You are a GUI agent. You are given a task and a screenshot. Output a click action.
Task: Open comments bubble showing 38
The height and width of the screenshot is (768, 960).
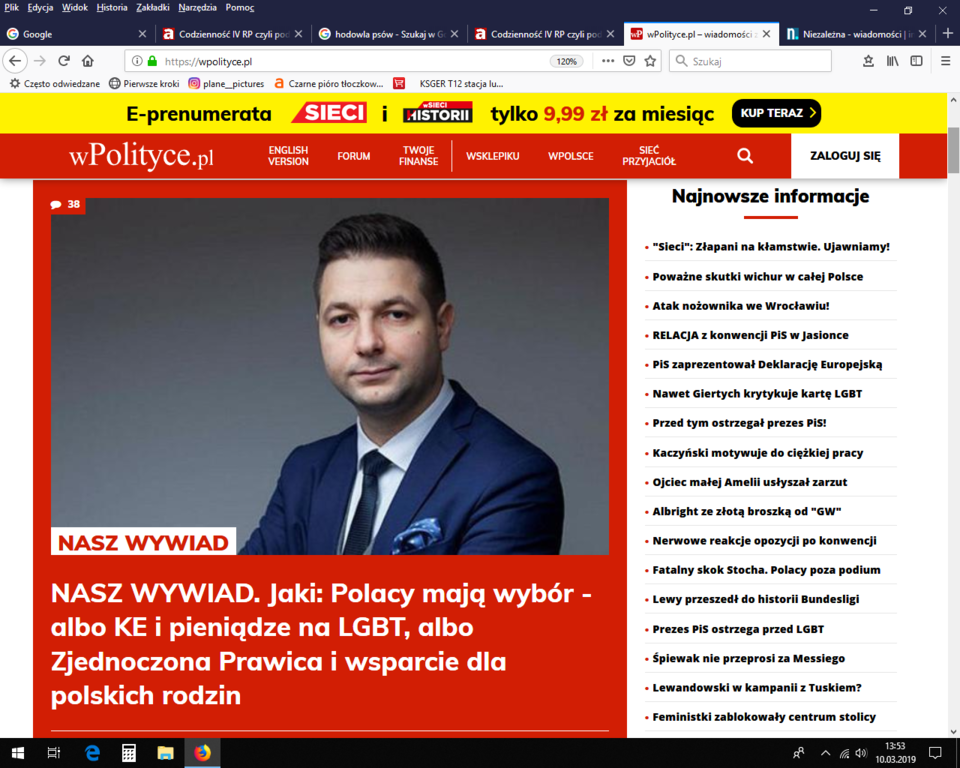(66, 204)
